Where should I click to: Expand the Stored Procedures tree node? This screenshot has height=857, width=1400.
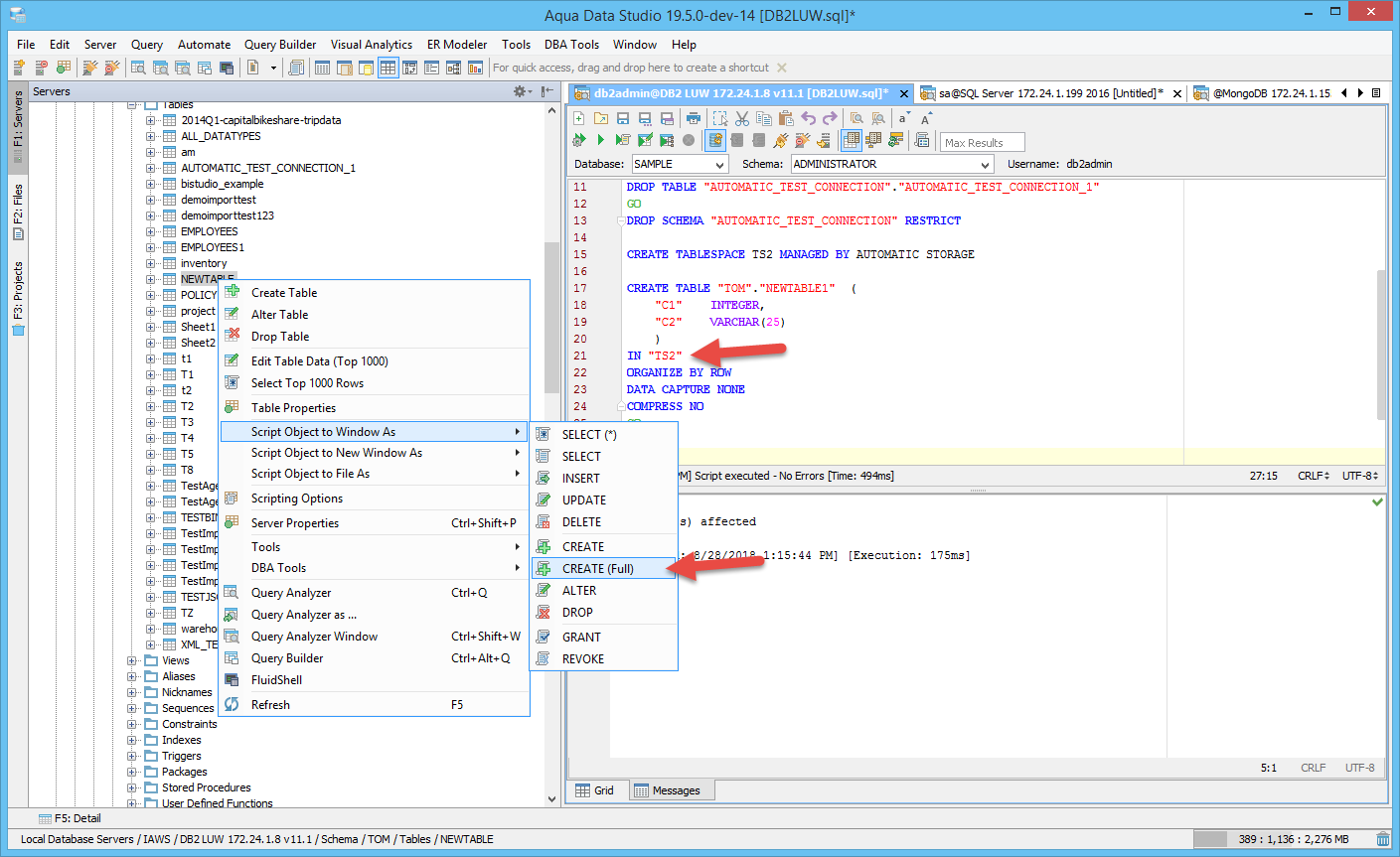132,787
